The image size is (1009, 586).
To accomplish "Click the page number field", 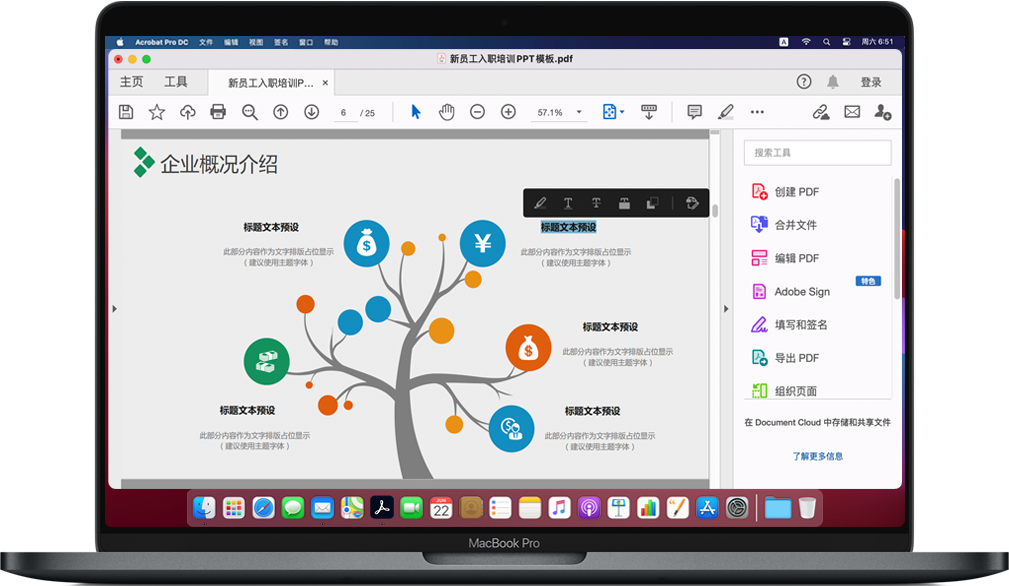I will point(344,113).
